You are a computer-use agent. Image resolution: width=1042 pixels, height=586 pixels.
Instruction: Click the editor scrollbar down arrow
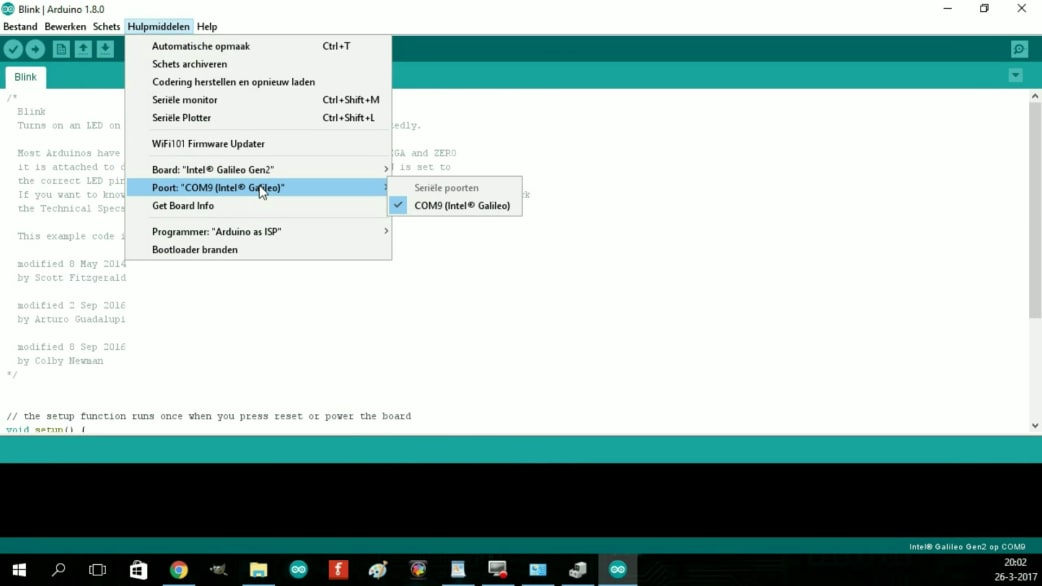pyautogui.click(x=1035, y=426)
